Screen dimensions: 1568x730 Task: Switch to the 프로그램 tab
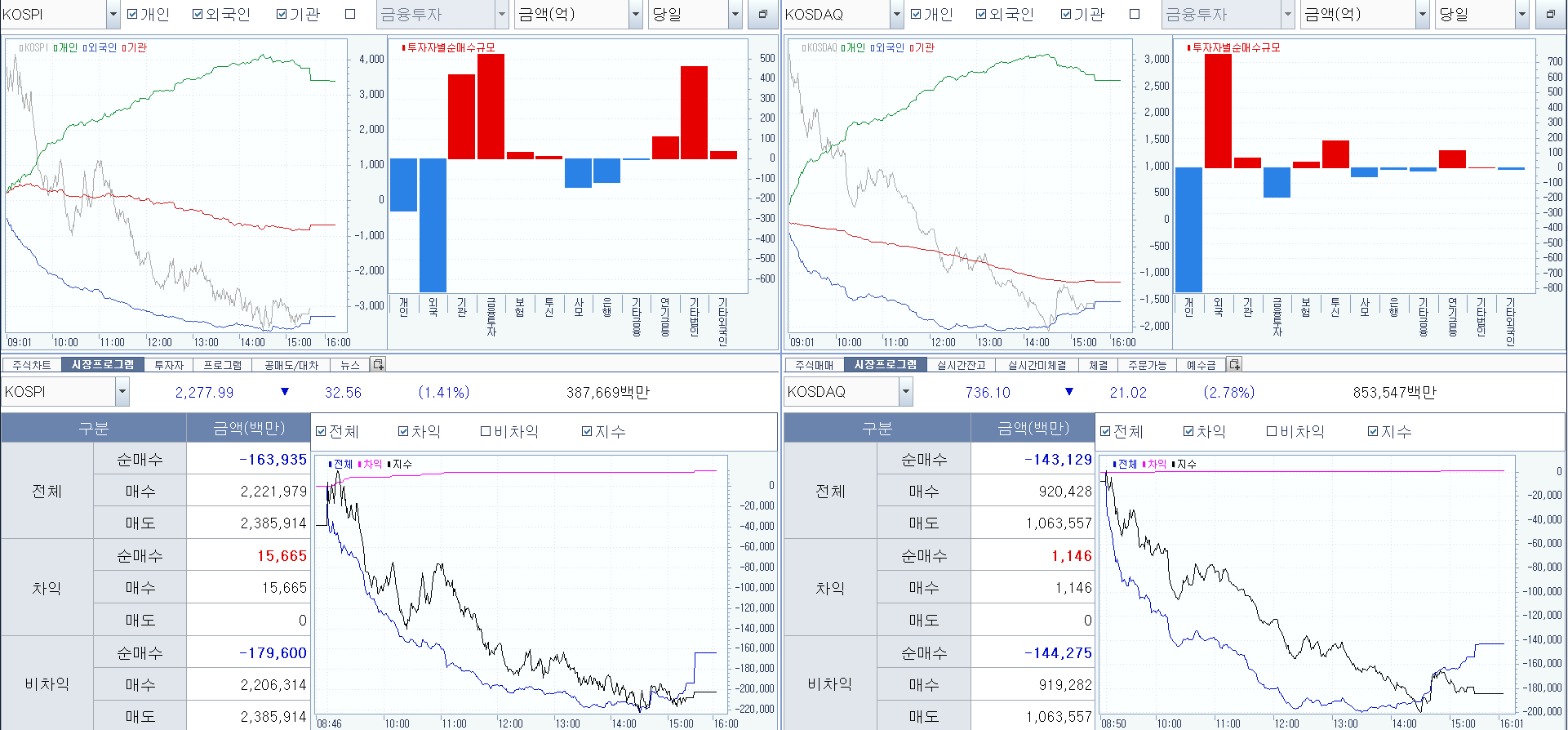point(223,365)
